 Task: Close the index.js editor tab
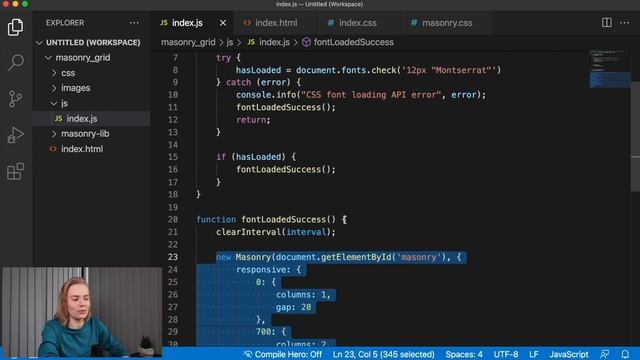(223, 23)
